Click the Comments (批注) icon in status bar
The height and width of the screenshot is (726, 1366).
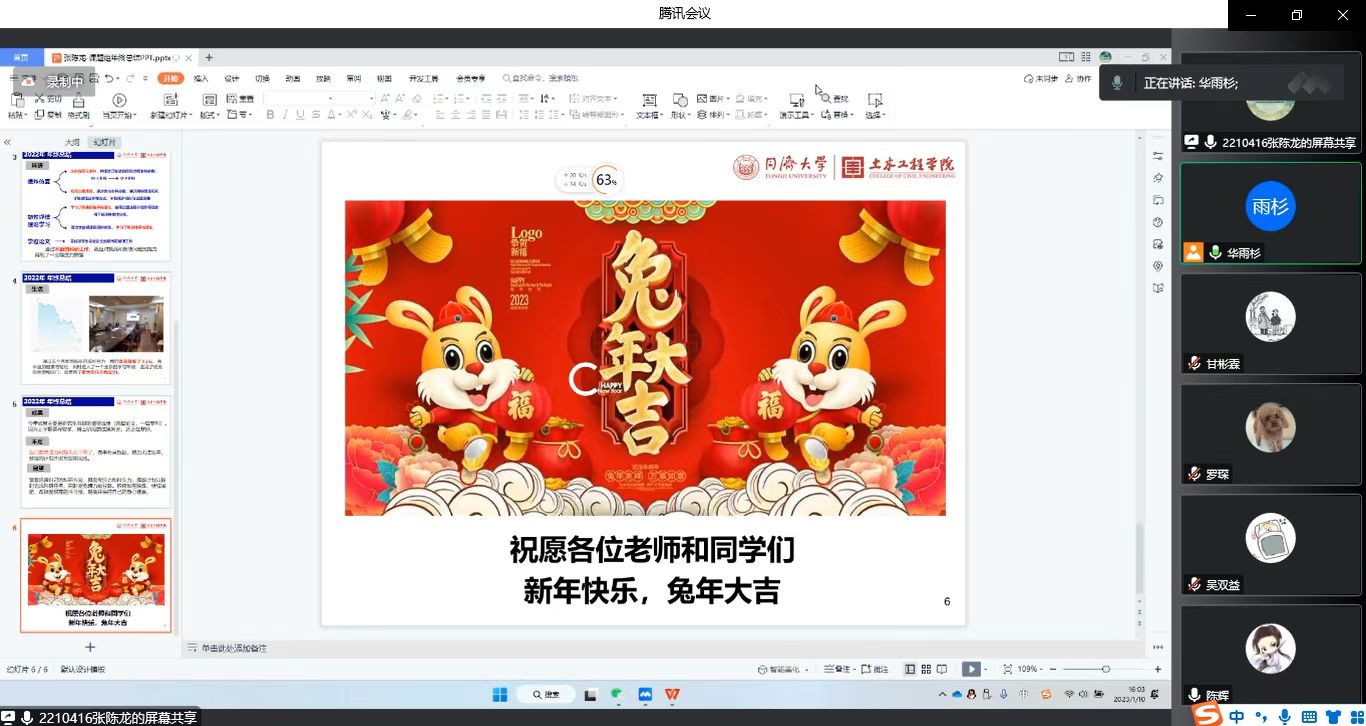[x=865, y=669]
